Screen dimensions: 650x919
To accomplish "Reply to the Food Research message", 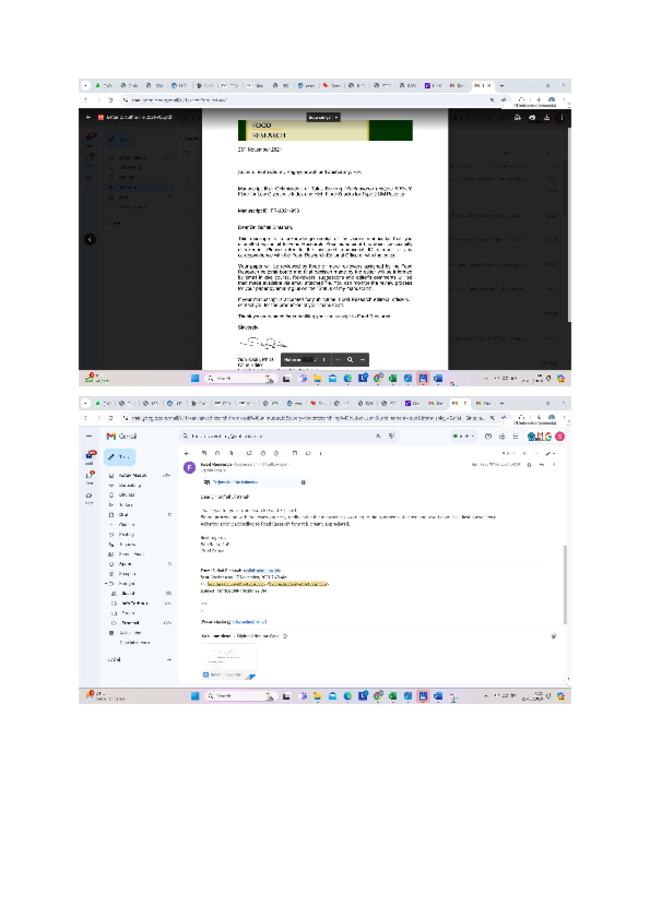I will [542, 465].
